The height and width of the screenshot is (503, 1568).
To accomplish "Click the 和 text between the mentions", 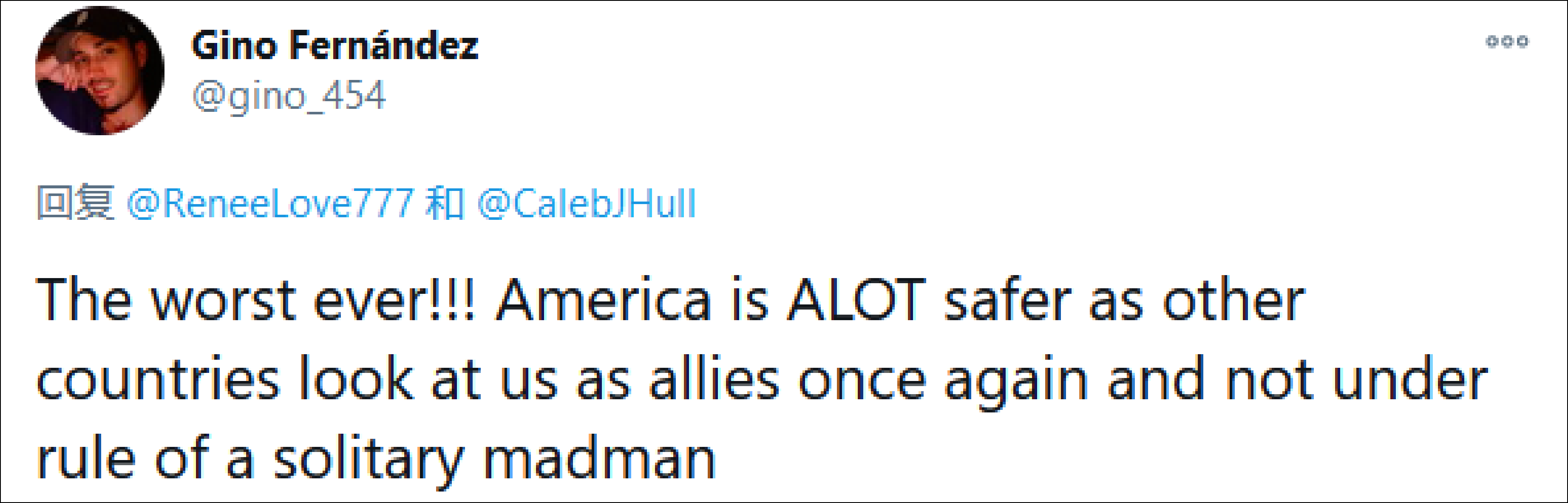I will [445, 203].
